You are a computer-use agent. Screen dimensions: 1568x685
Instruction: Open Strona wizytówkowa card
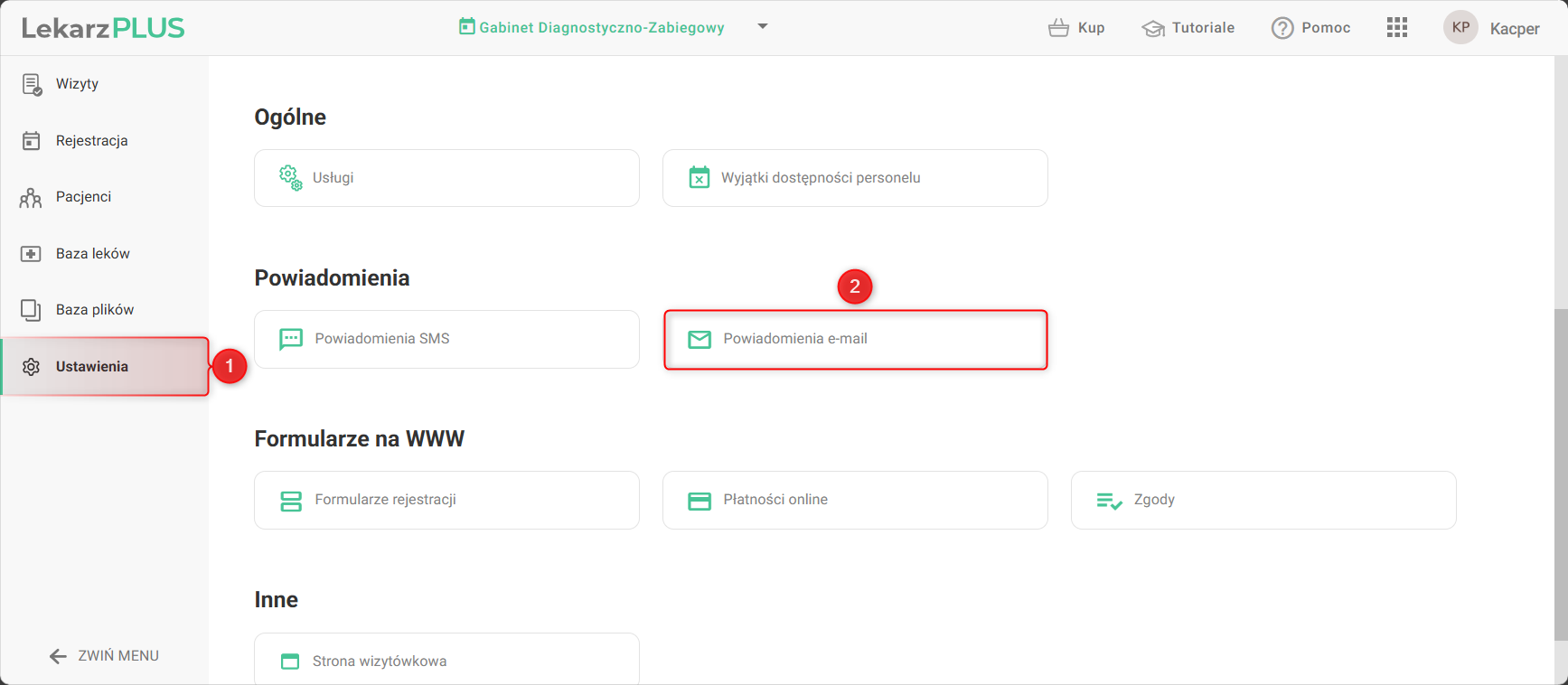[x=446, y=661]
